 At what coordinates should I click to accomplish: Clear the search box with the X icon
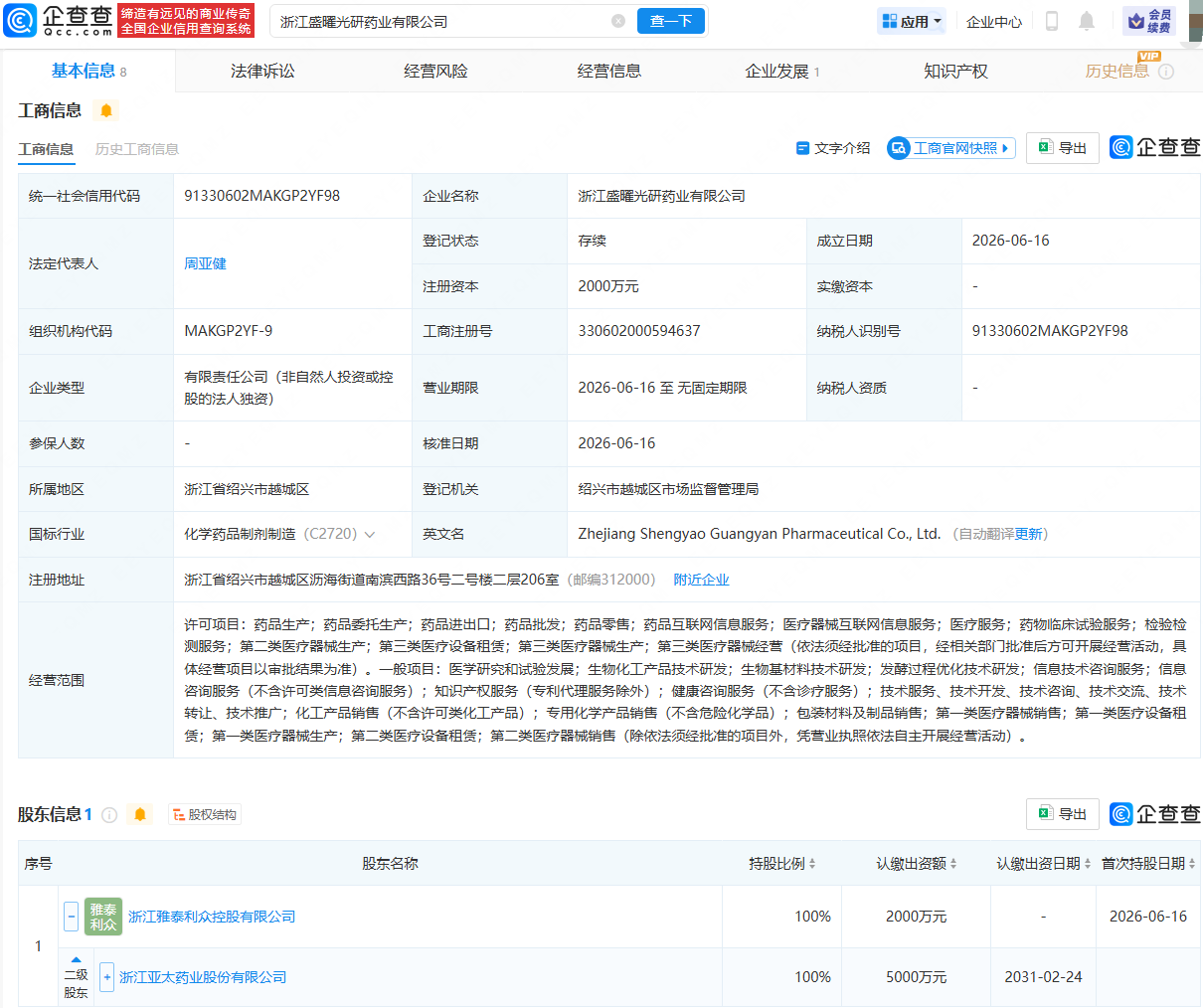click(x=618, y=21)
